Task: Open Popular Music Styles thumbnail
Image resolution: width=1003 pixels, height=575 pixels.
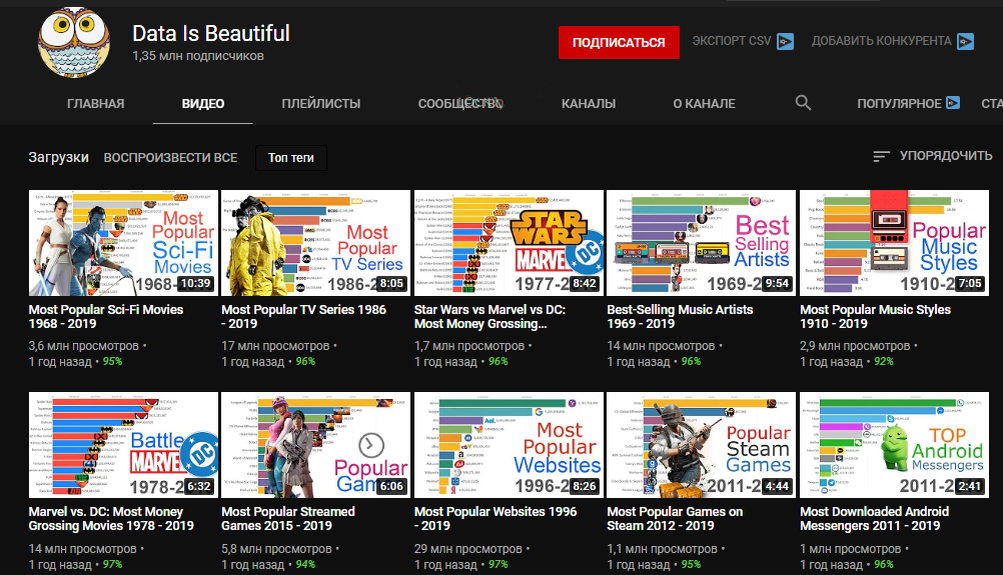Action: click(x=894, y=243)
